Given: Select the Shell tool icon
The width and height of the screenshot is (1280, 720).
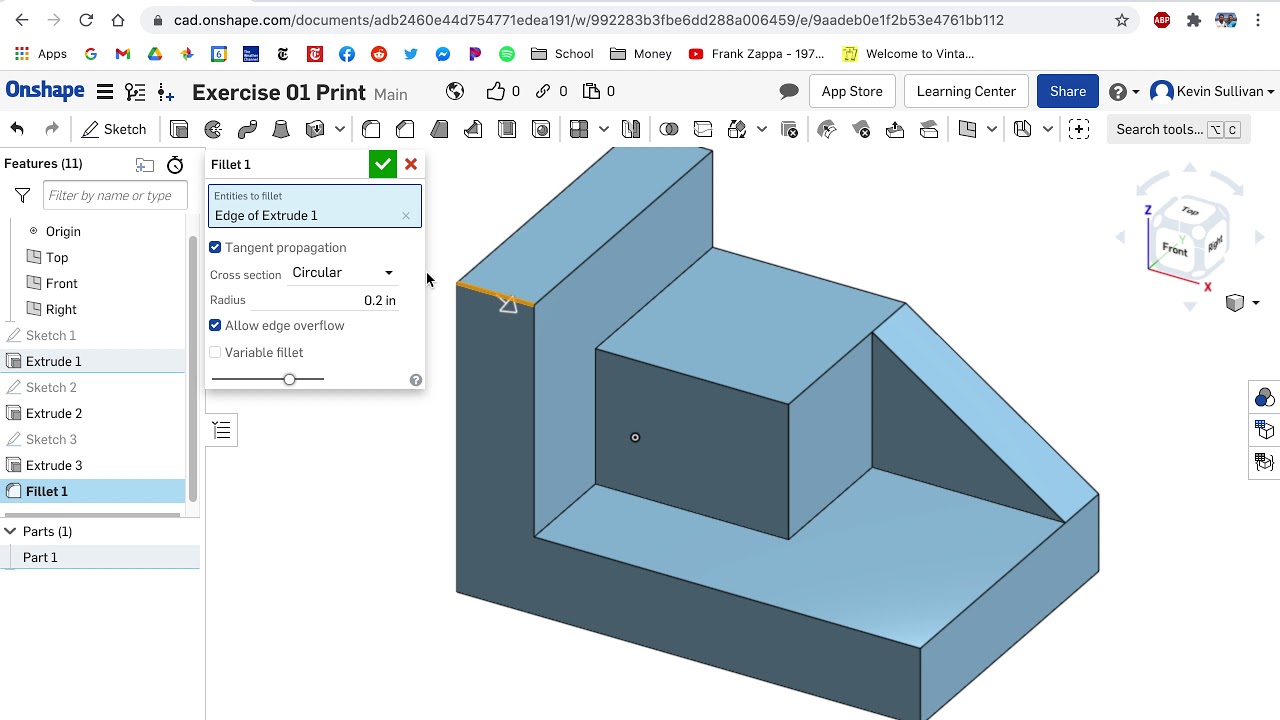Looking at the screenshot, I should click(x=507, y=129).
